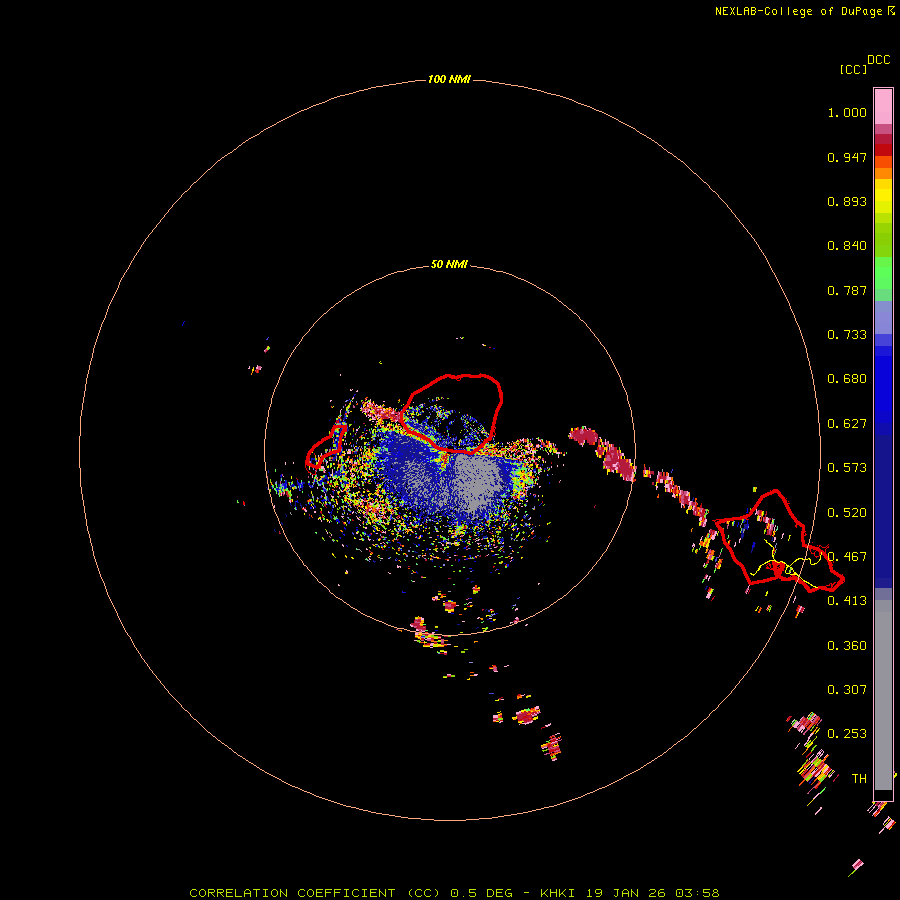This screenshot has height=900, width=900.
Task: Click the 0.5 DEG elevation text
Action: click(x=481, y=893)
